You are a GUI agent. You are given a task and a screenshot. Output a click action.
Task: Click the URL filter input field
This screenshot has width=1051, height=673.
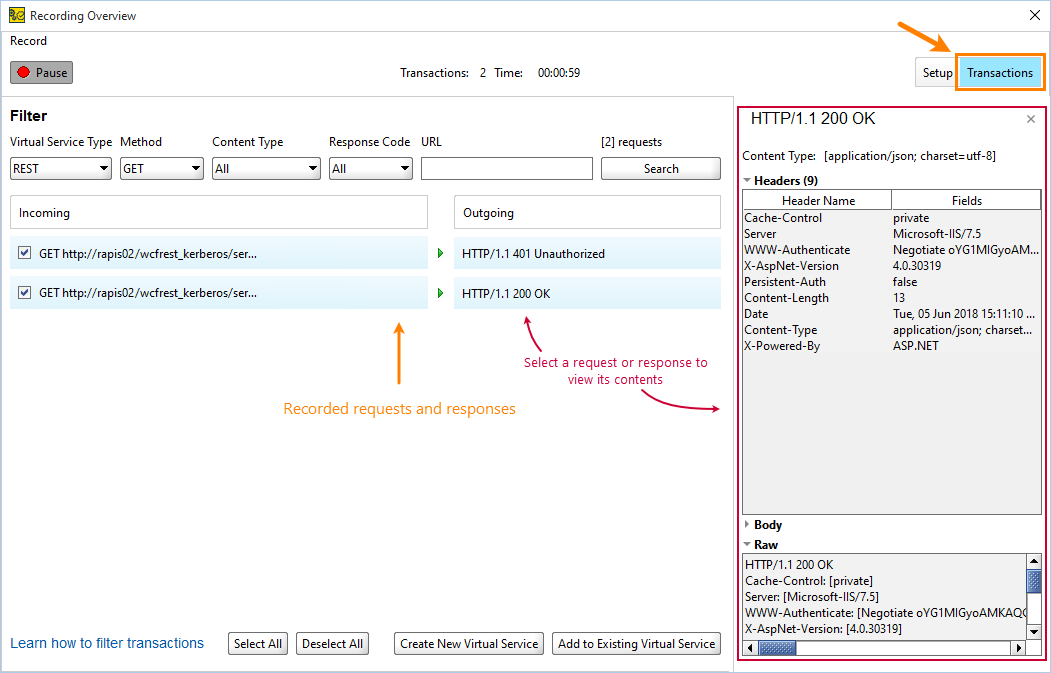506,168
